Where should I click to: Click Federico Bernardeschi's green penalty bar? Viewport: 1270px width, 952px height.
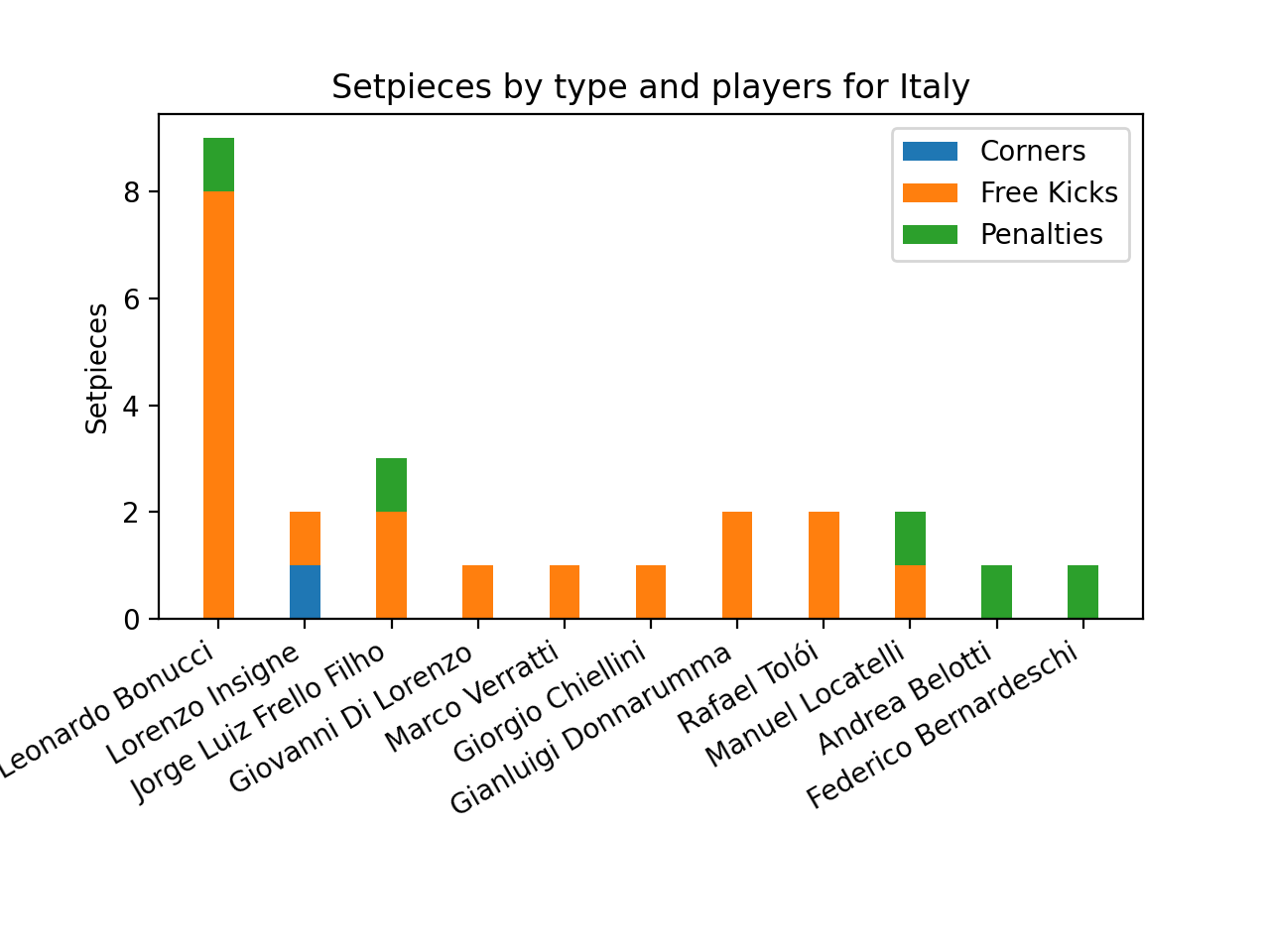coord(1082,592)
